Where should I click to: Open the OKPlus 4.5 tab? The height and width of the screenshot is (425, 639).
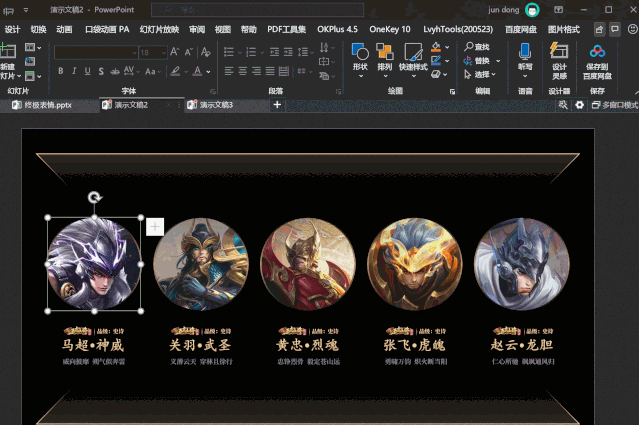pos(337,29)
